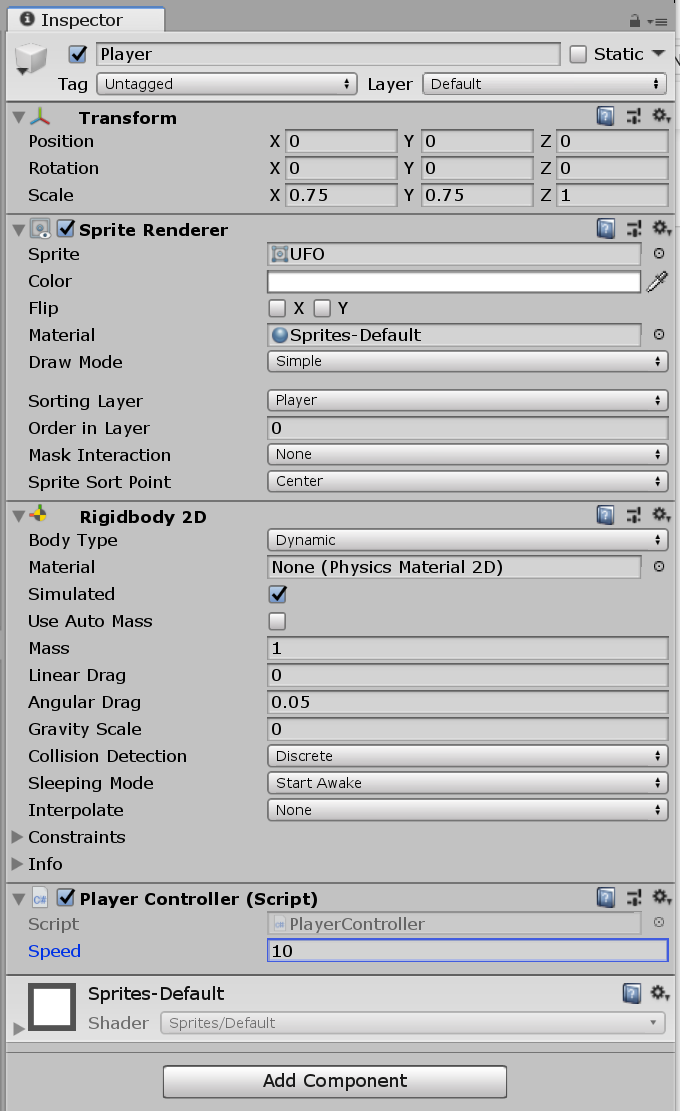This screenshot has height=1111, width=680.
Task: Open the Layer dropdown showing Default
Action: [545, 84]
